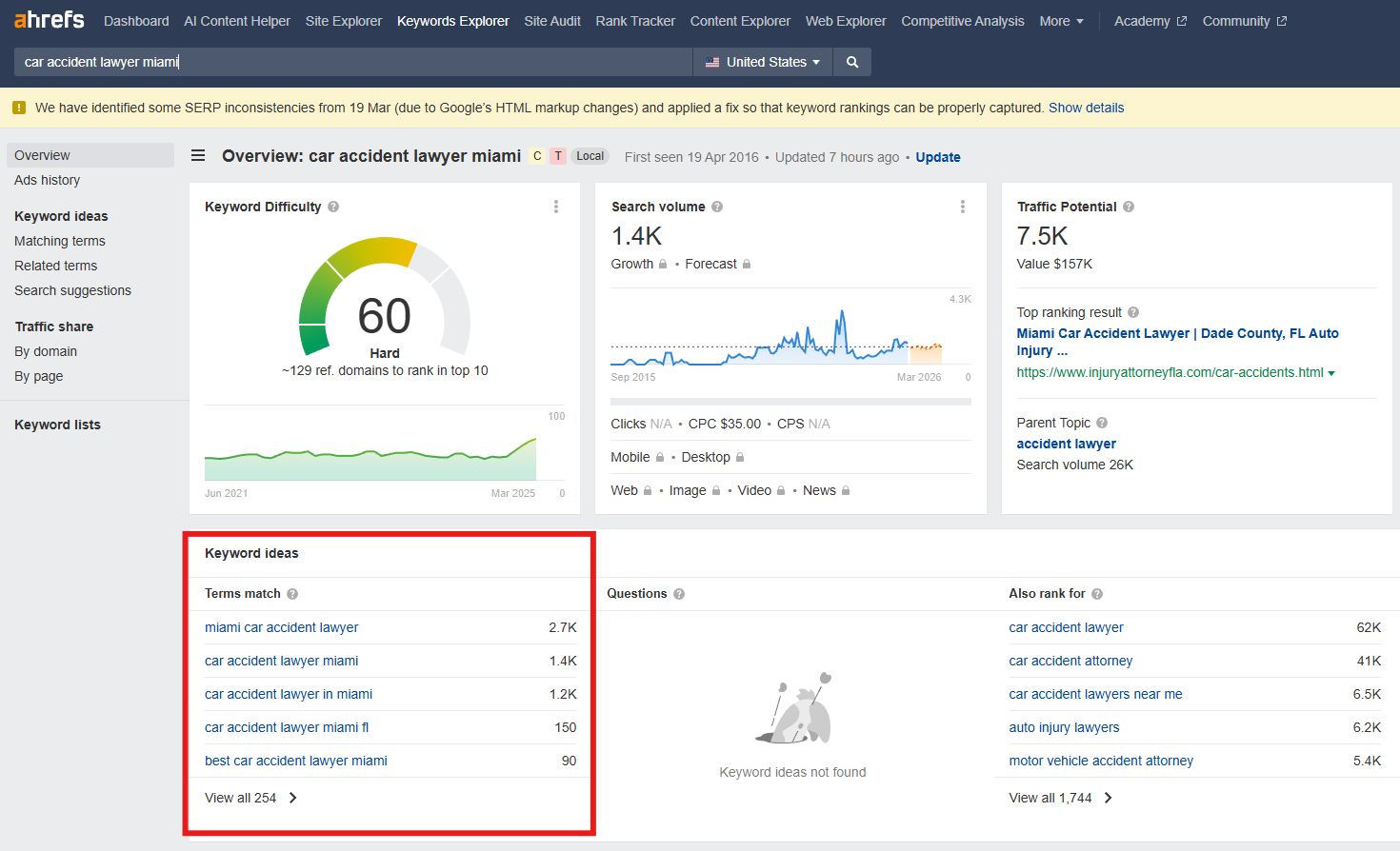This screenshot has width=1400, height=851.
Task: Open Community external link
Action: pyautogui.click(x=1245, y=21)
